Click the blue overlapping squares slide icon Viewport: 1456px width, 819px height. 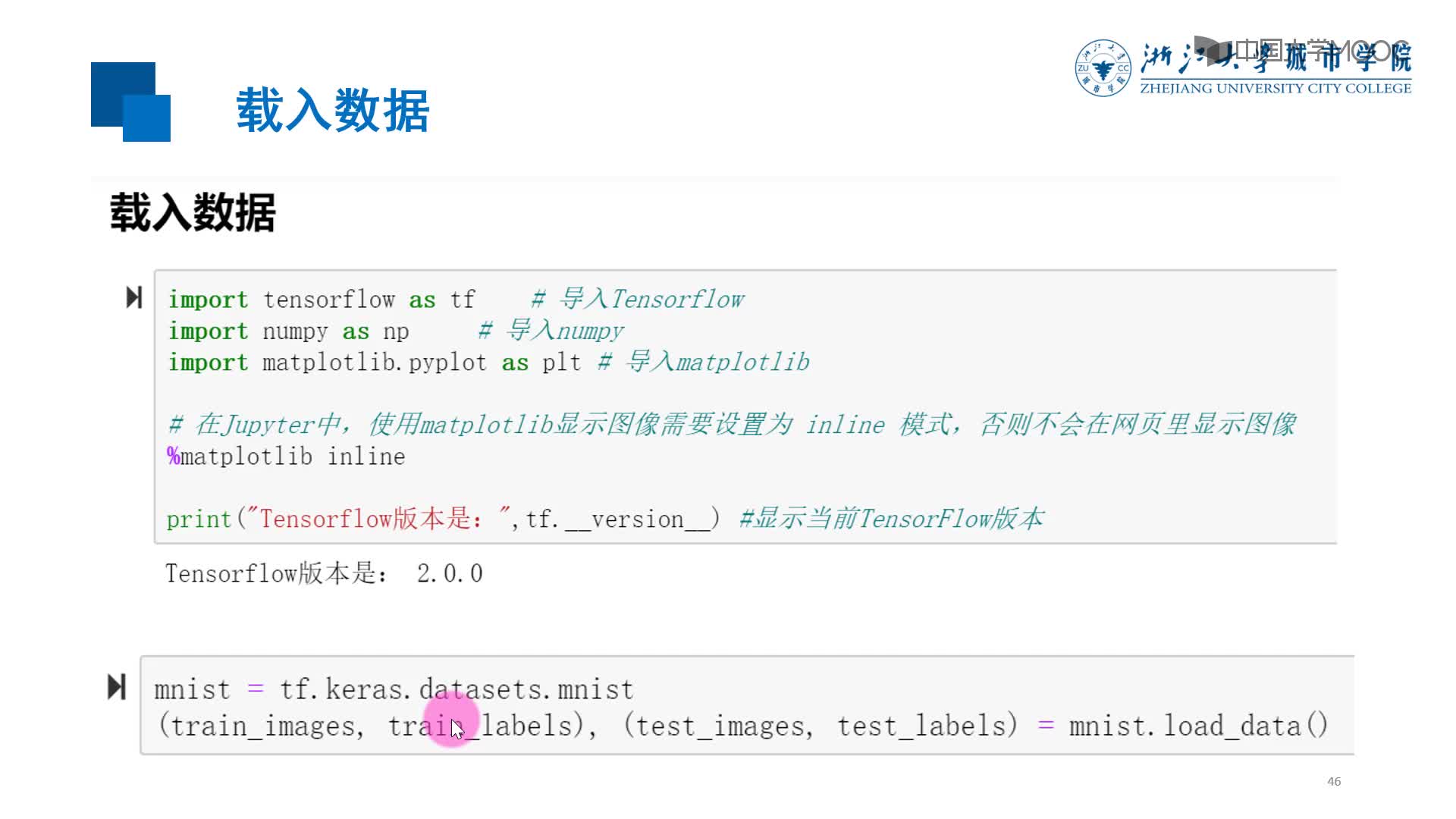pos(130,102)
